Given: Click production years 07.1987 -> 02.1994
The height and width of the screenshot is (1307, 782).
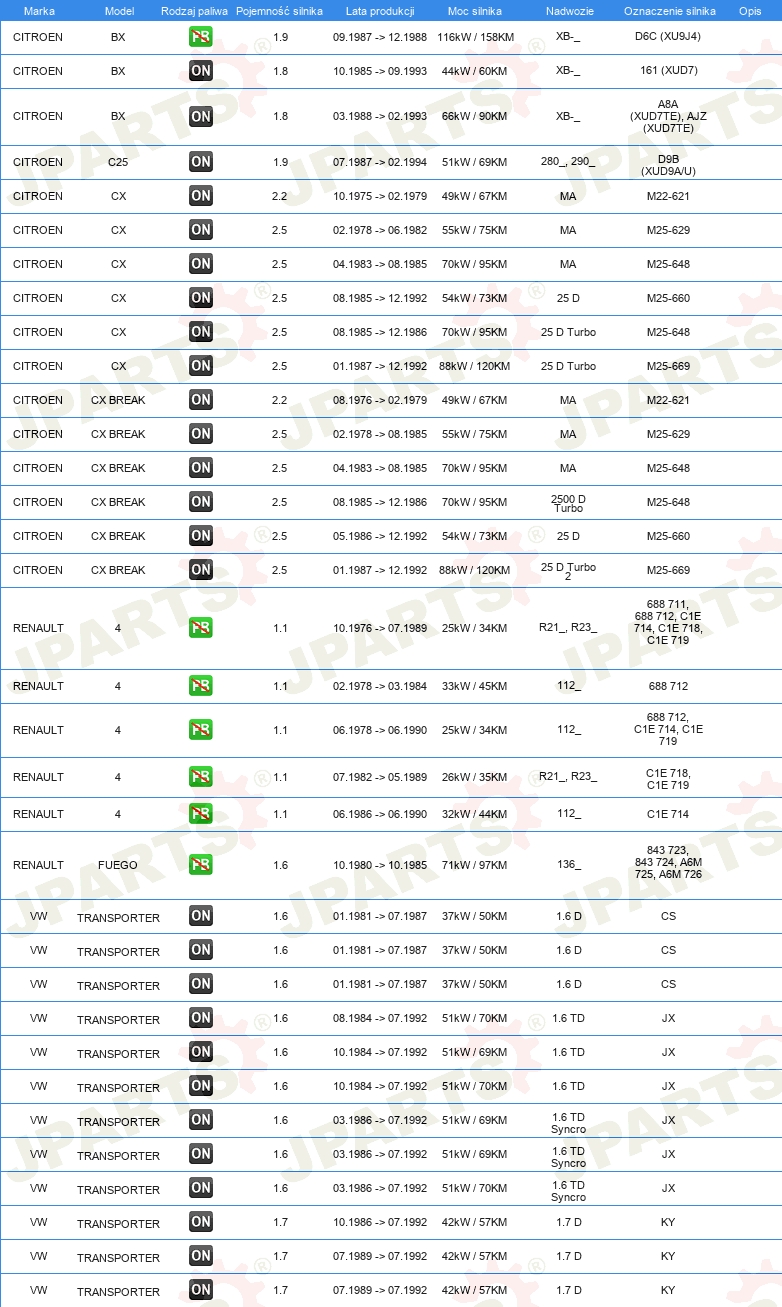Looking at the screenshot, I should (380, 162).
